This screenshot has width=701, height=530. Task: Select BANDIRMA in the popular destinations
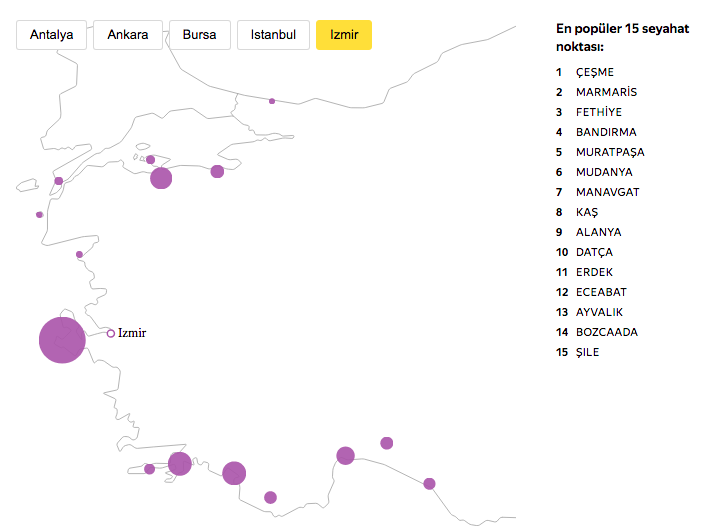606,132
